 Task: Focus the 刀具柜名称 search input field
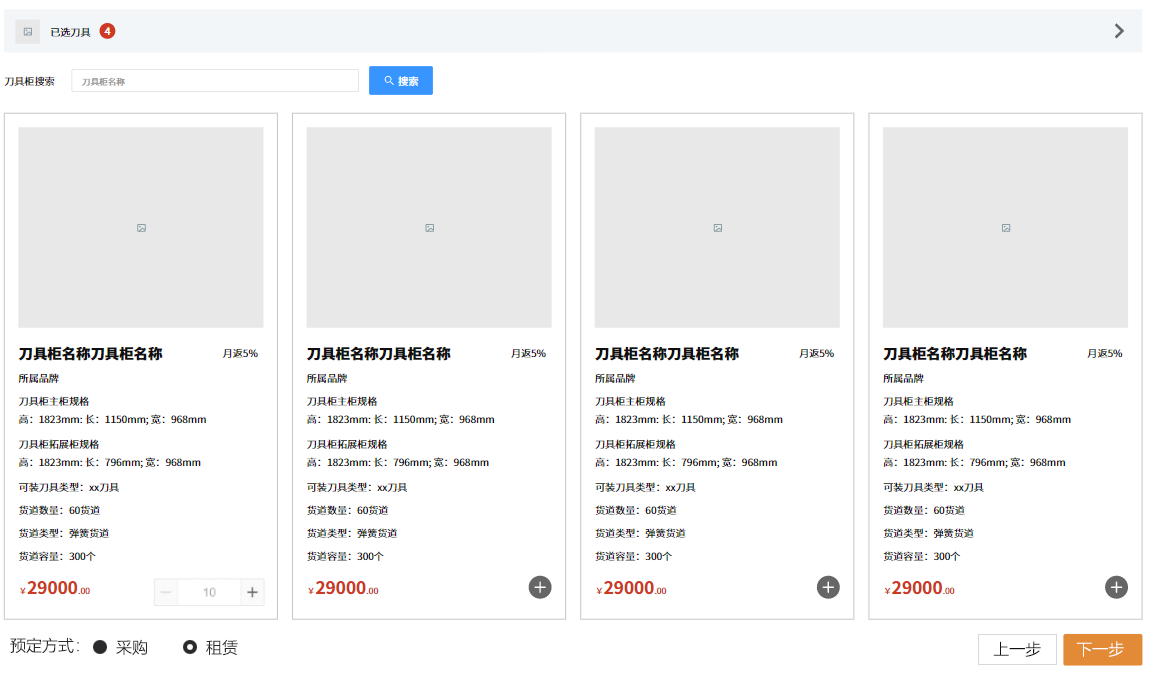[x=215, y=81]
